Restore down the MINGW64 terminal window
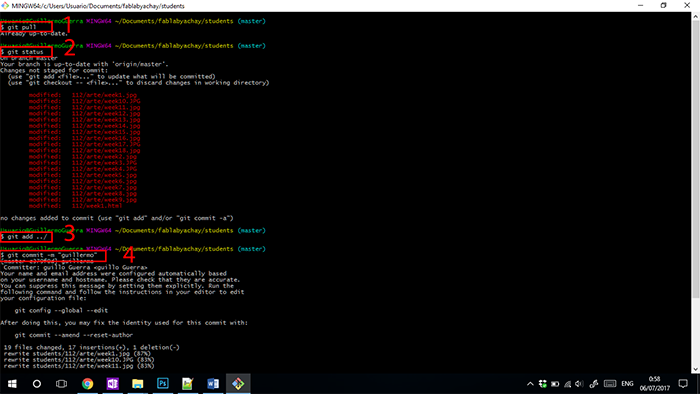This screenshot has height=394, width=700. point(664,6)
